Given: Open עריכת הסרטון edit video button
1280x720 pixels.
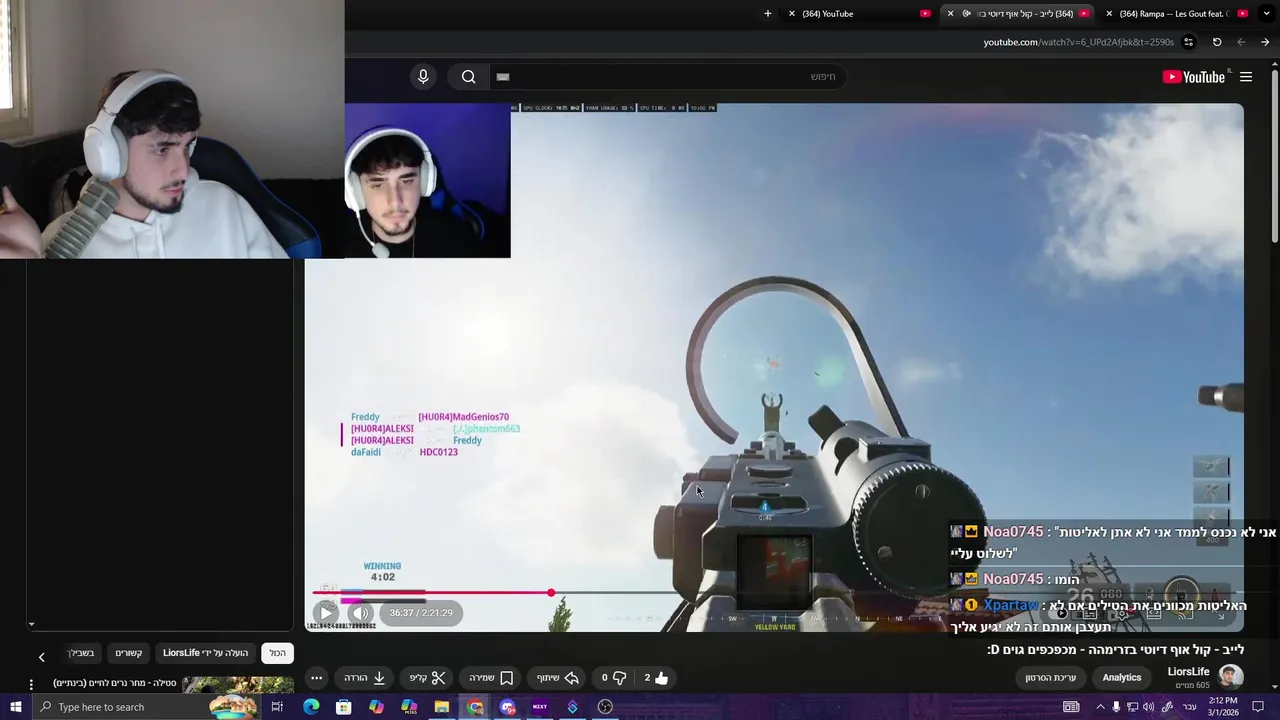Looking at the screenshot, I should point(1051,678).
